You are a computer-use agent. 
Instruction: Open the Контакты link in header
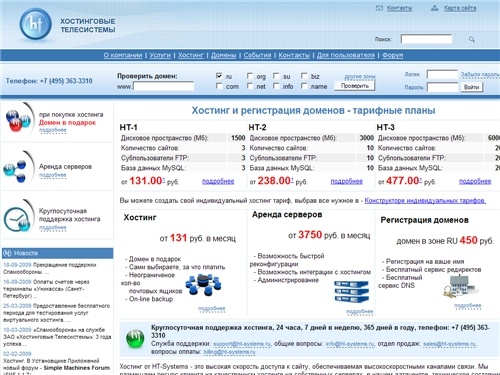click(399, 8)
